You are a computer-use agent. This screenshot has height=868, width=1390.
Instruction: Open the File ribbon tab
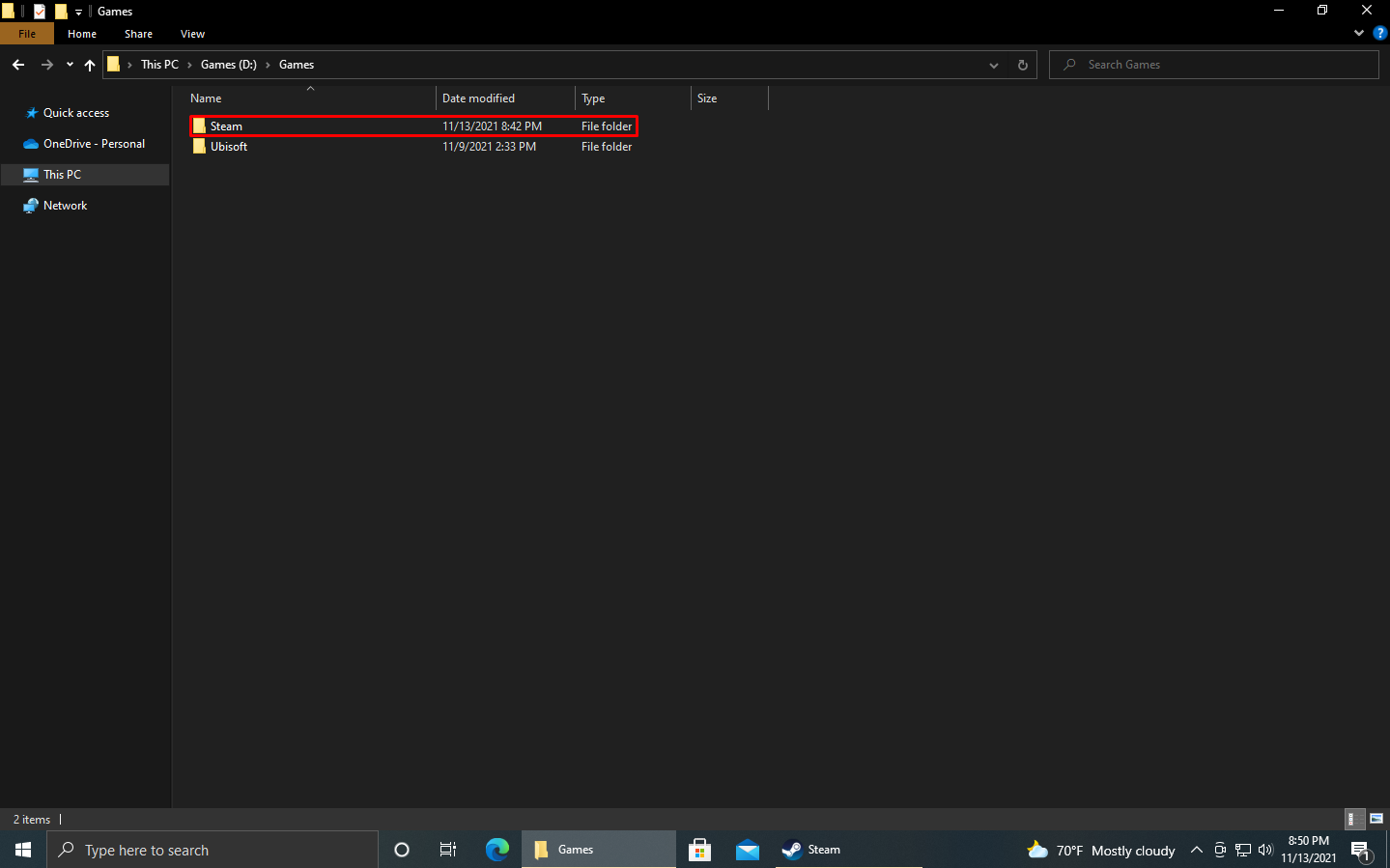tap(27, 34)
